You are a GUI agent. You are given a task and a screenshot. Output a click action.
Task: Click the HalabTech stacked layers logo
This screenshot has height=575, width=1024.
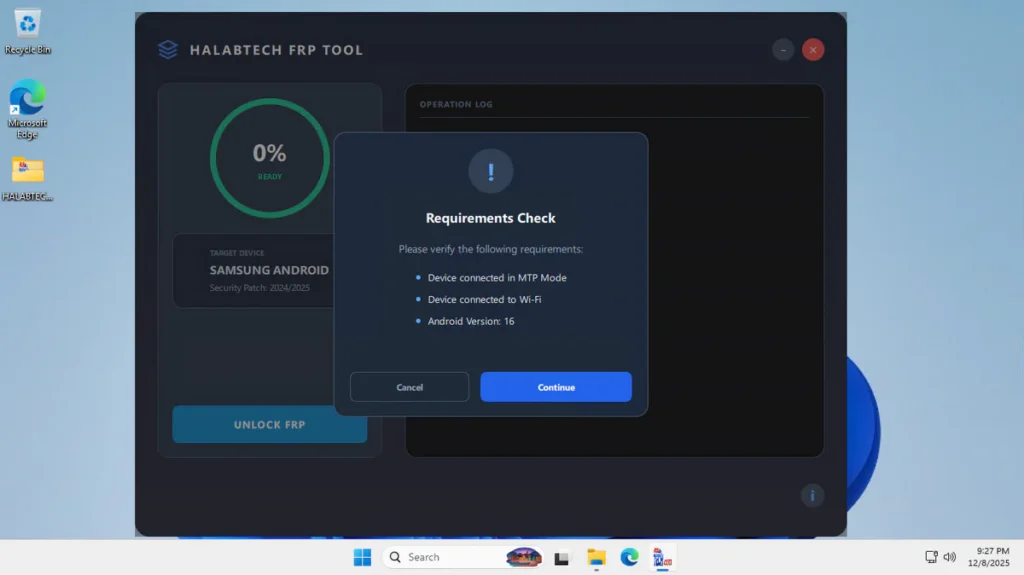168,50
